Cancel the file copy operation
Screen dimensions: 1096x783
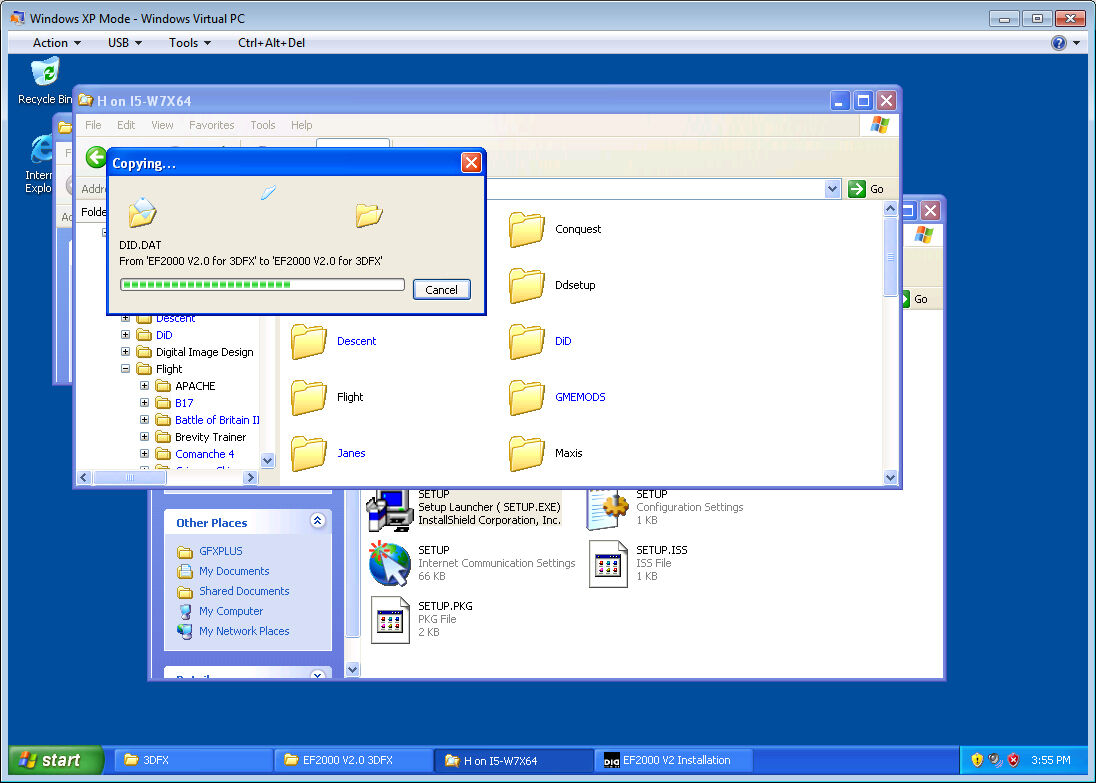coord(442,289)
